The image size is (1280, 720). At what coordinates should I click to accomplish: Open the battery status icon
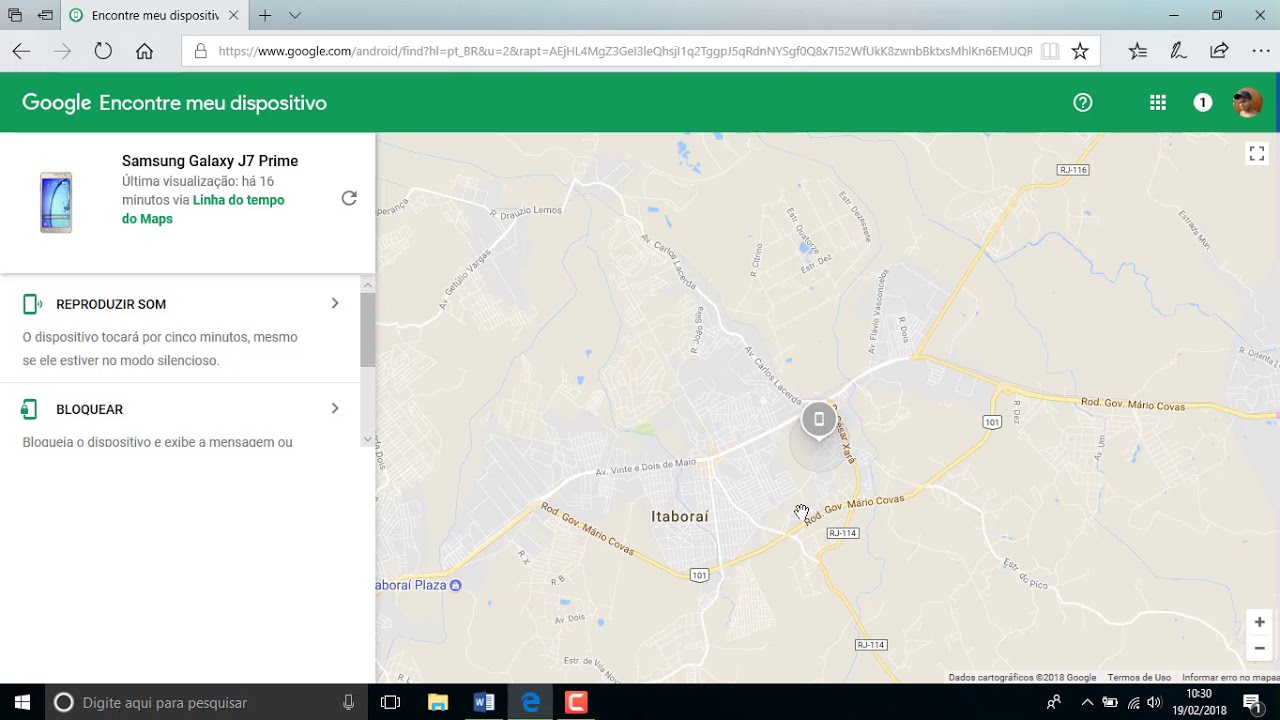click(1110, 702)
